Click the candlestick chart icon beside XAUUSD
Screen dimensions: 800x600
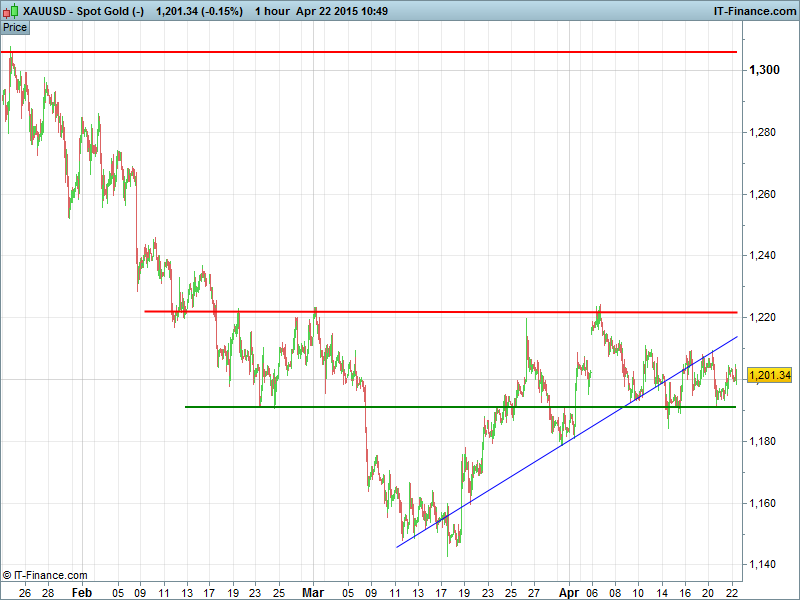click(x=11, y=11)
